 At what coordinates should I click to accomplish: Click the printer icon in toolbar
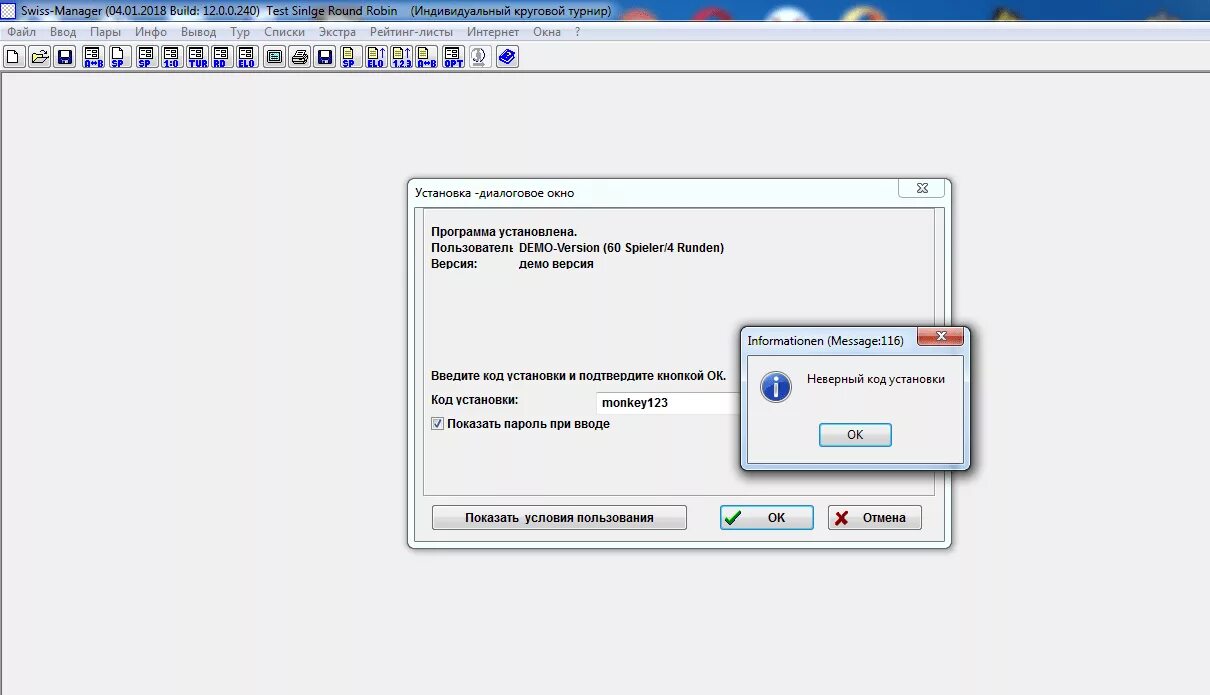coord(300,57)
